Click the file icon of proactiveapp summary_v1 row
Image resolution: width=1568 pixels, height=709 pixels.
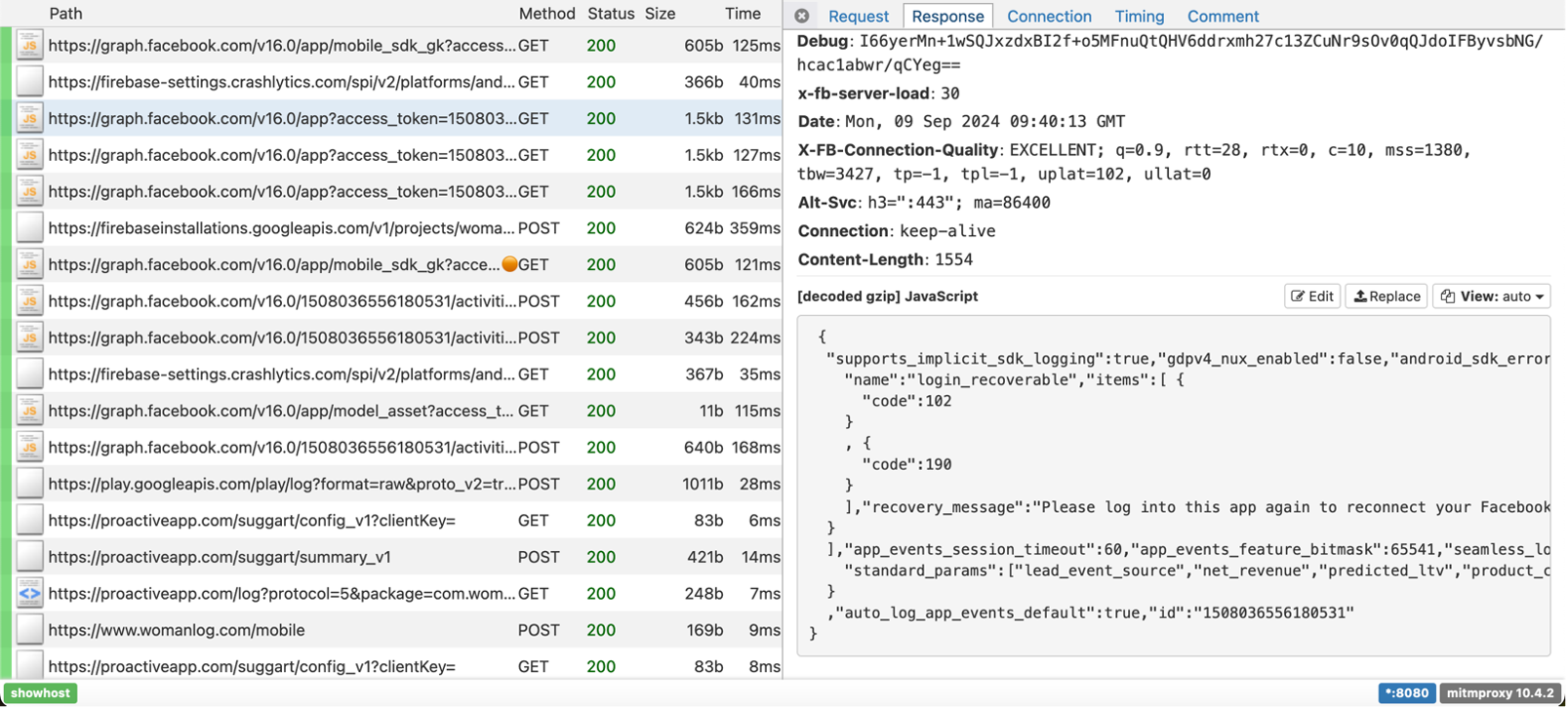tap(29, 557)
